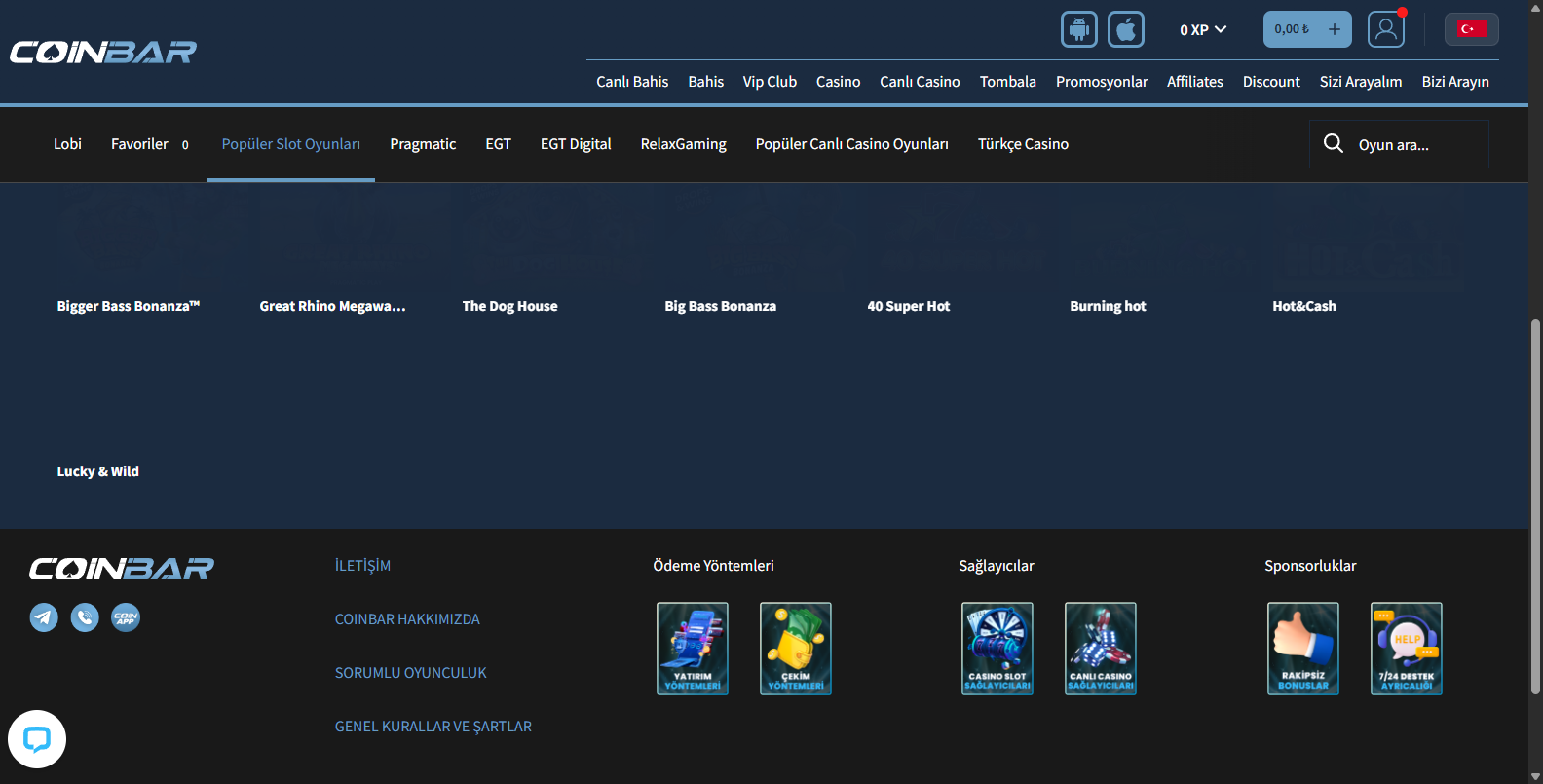Go to Vip Club

click(770, 82)
